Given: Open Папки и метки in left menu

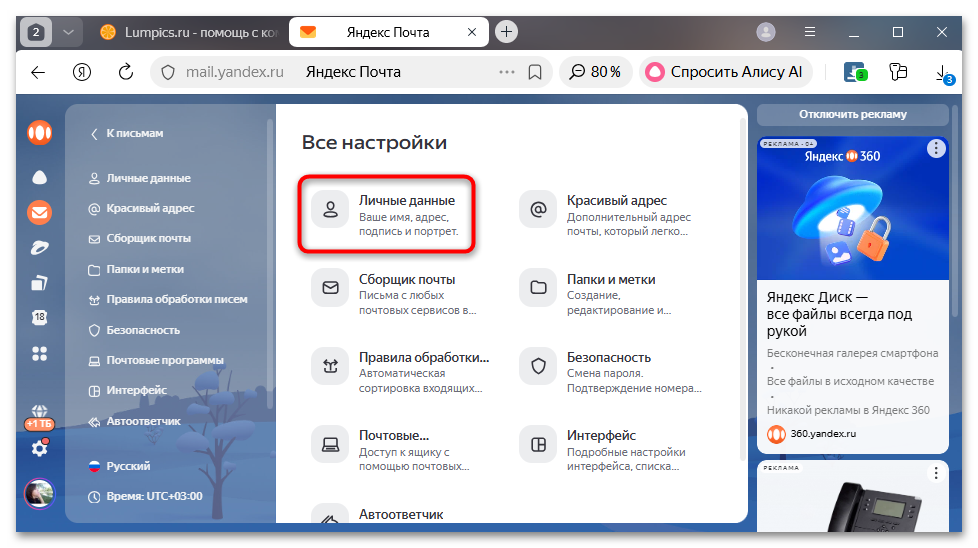Looking at the screenshot, I should click(x=136, y=269).
